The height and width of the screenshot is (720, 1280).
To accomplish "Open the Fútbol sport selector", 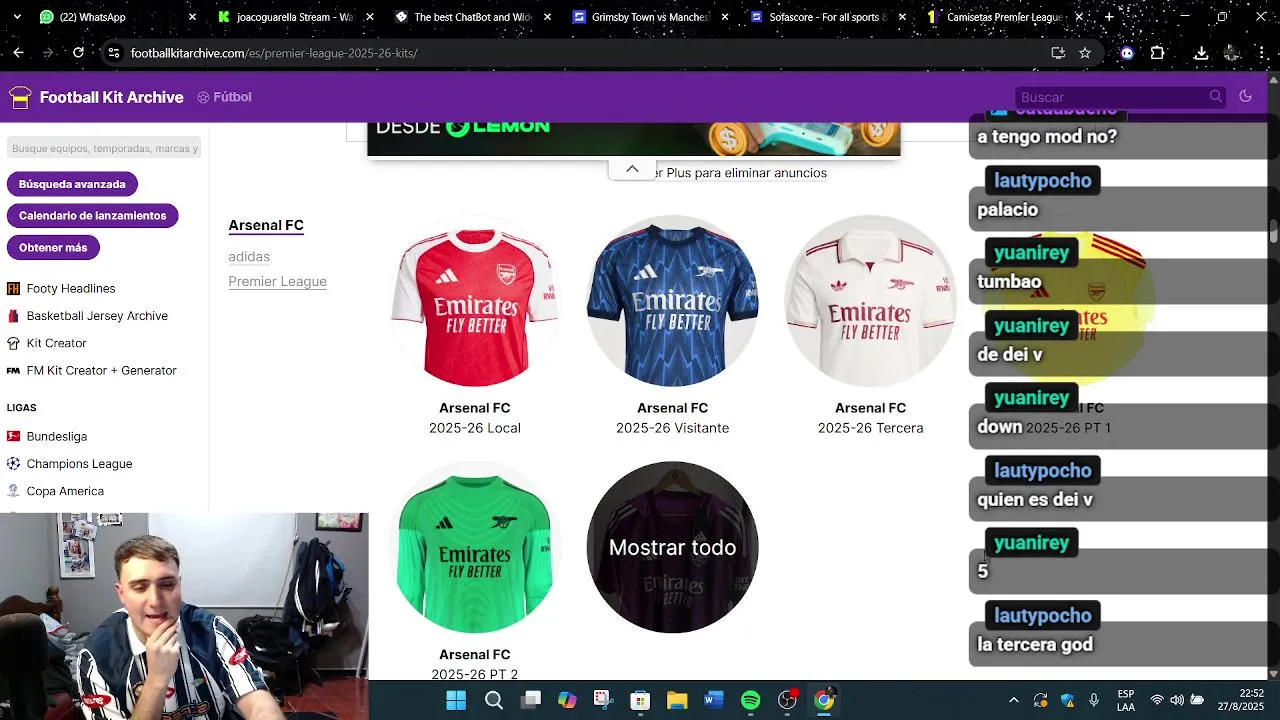I will (224, 97).
